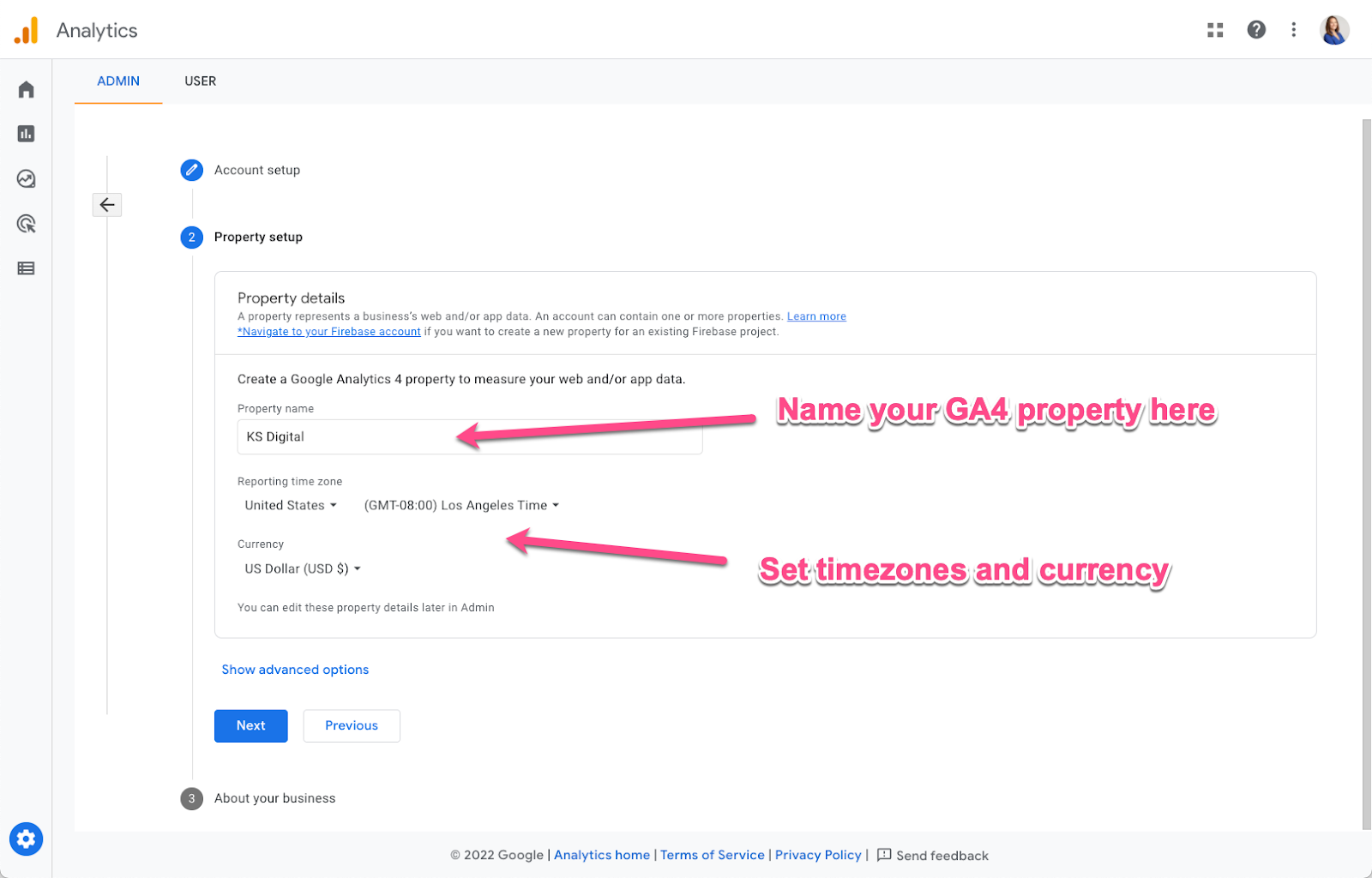The image size is (1372, 878).
Task: Click 'You can edit these property details' note
Action: point(366,608)
